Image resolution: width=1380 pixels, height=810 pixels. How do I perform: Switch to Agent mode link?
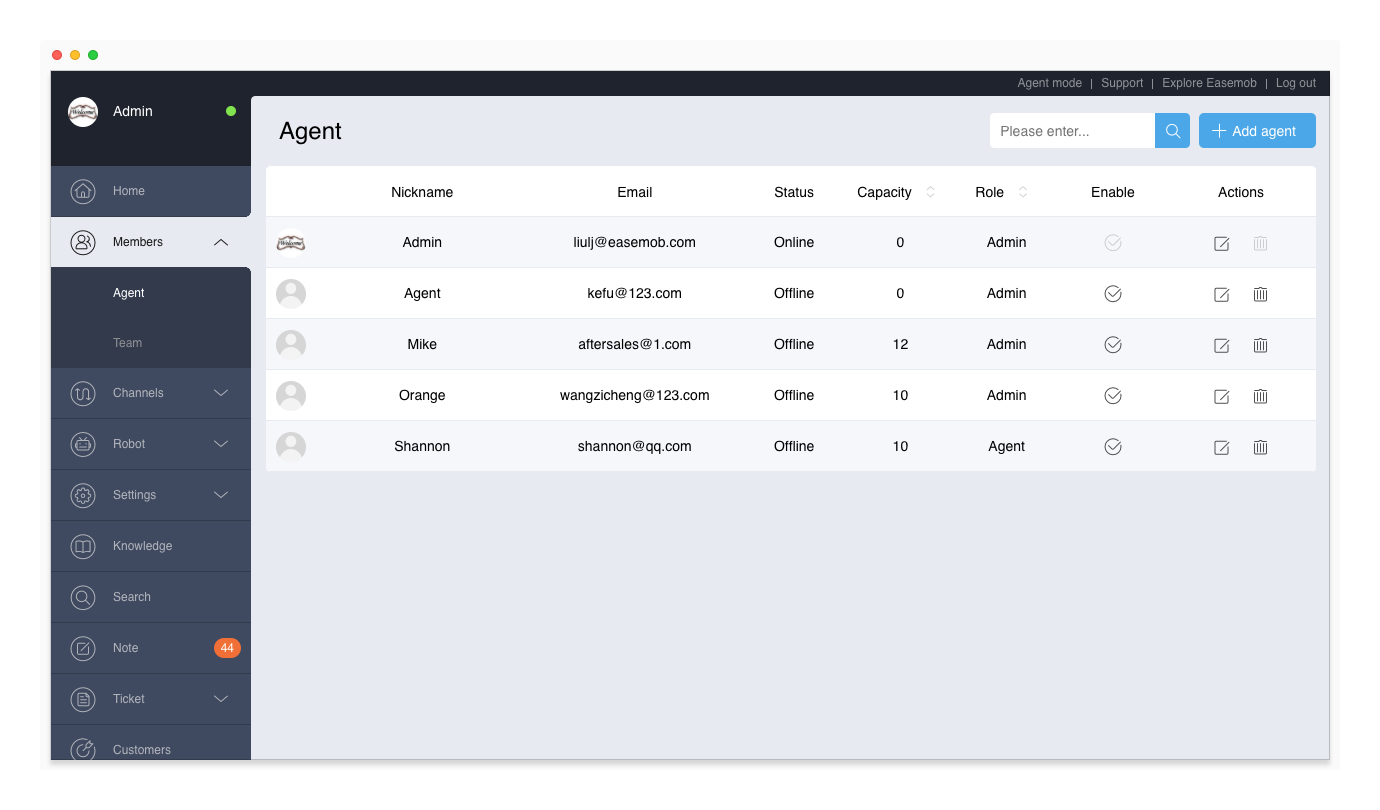1049,83
